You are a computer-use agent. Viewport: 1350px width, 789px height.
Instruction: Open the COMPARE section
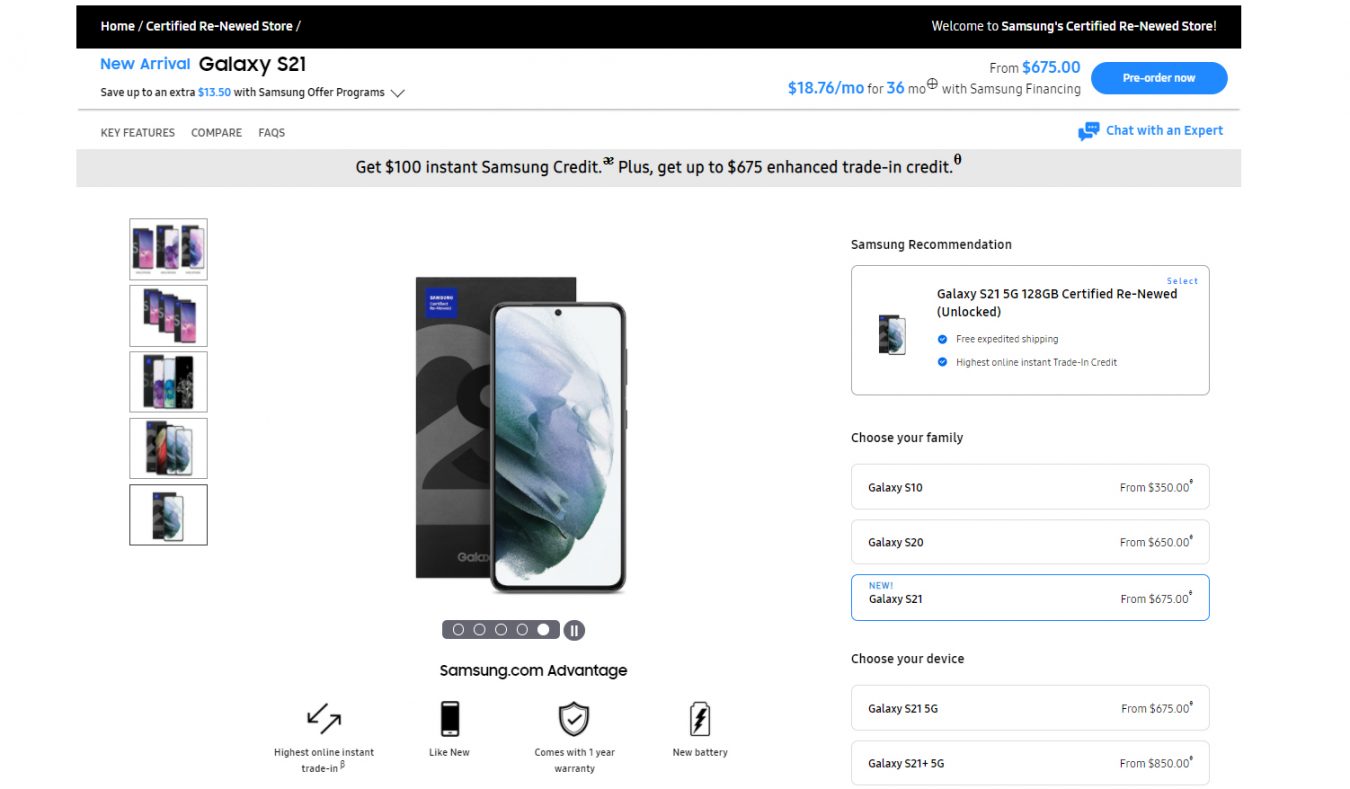[217, 133]
